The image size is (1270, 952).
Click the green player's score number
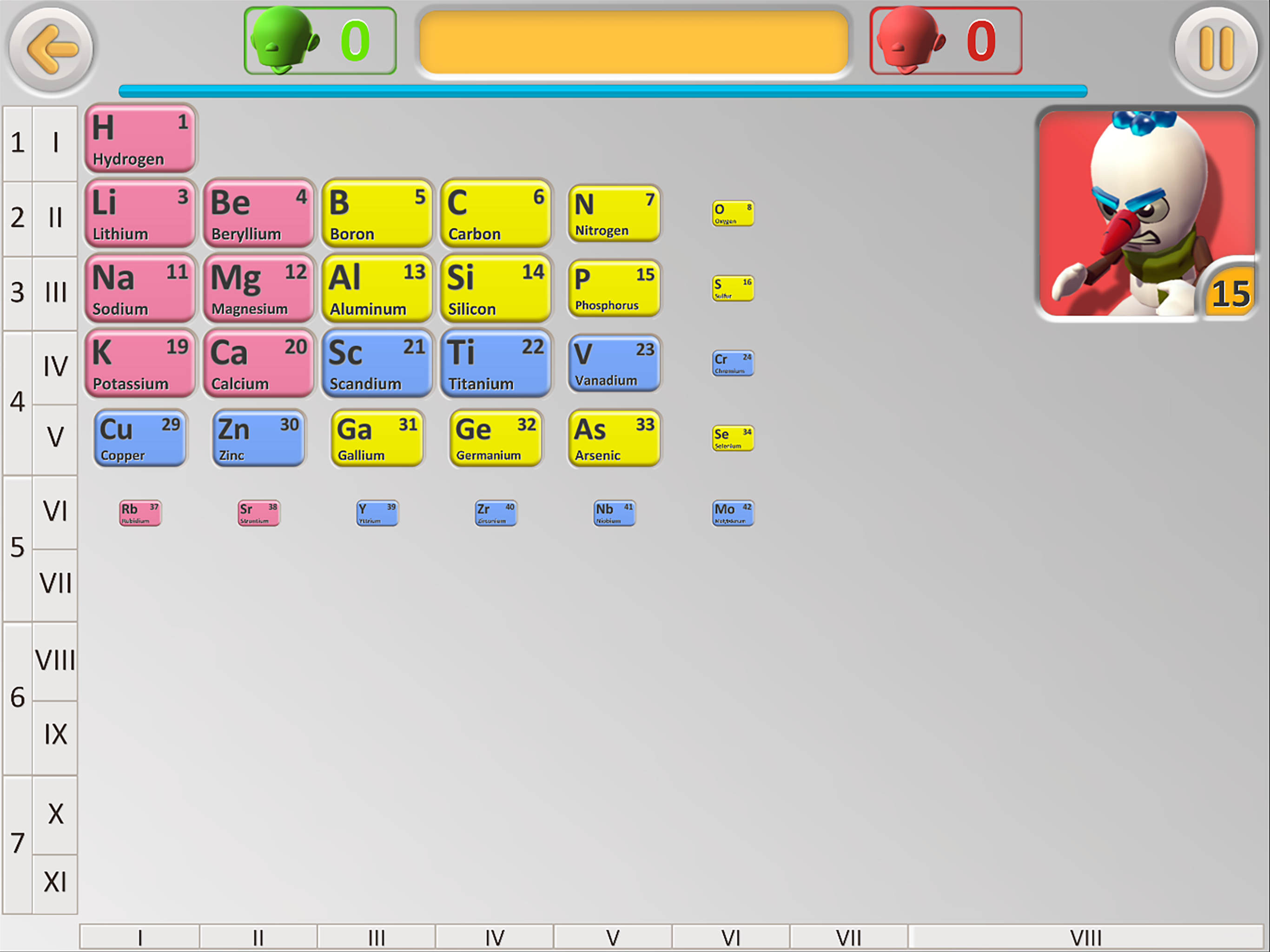[356, 41]
